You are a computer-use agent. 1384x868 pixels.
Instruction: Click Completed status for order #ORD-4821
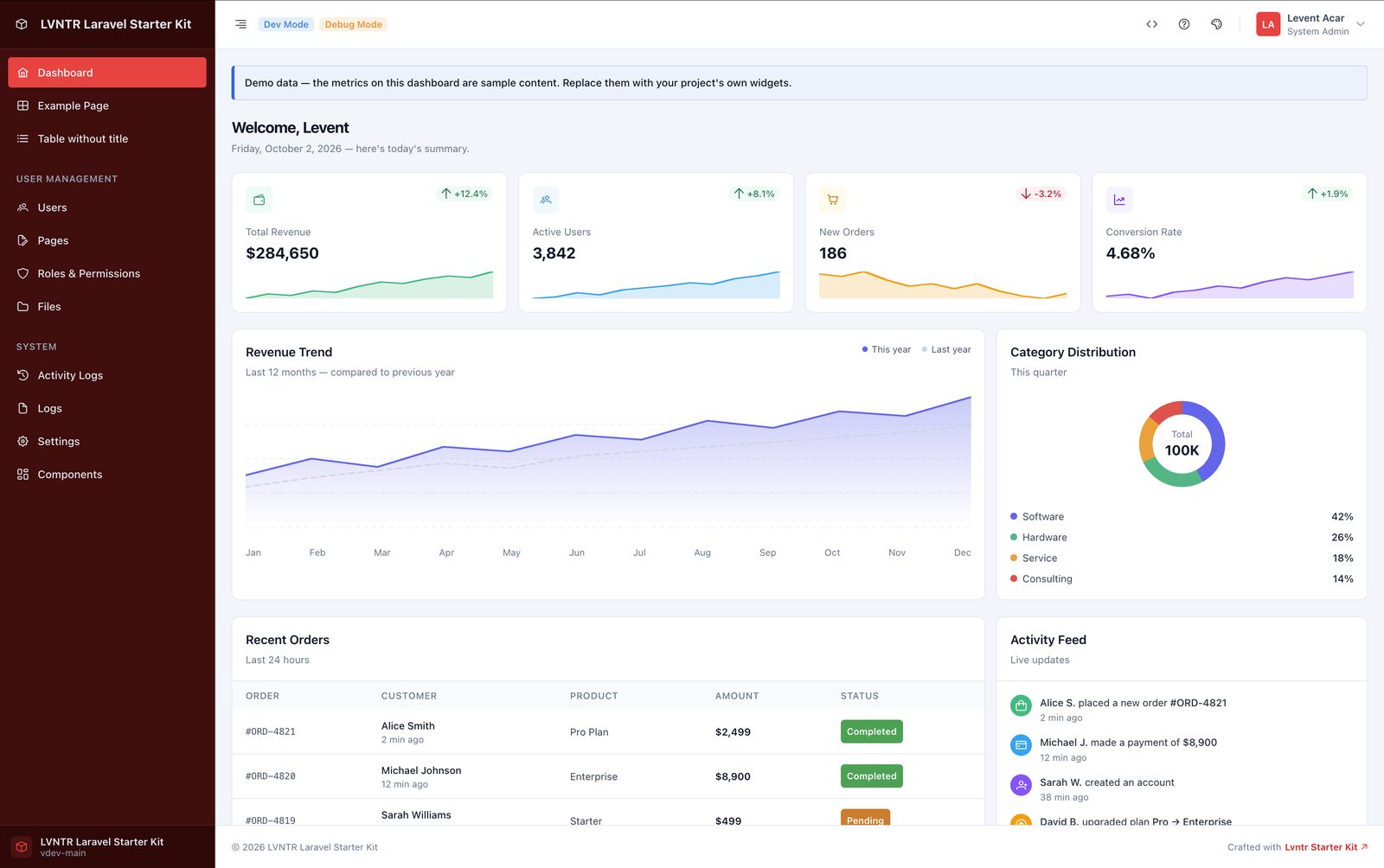[871, 731]
